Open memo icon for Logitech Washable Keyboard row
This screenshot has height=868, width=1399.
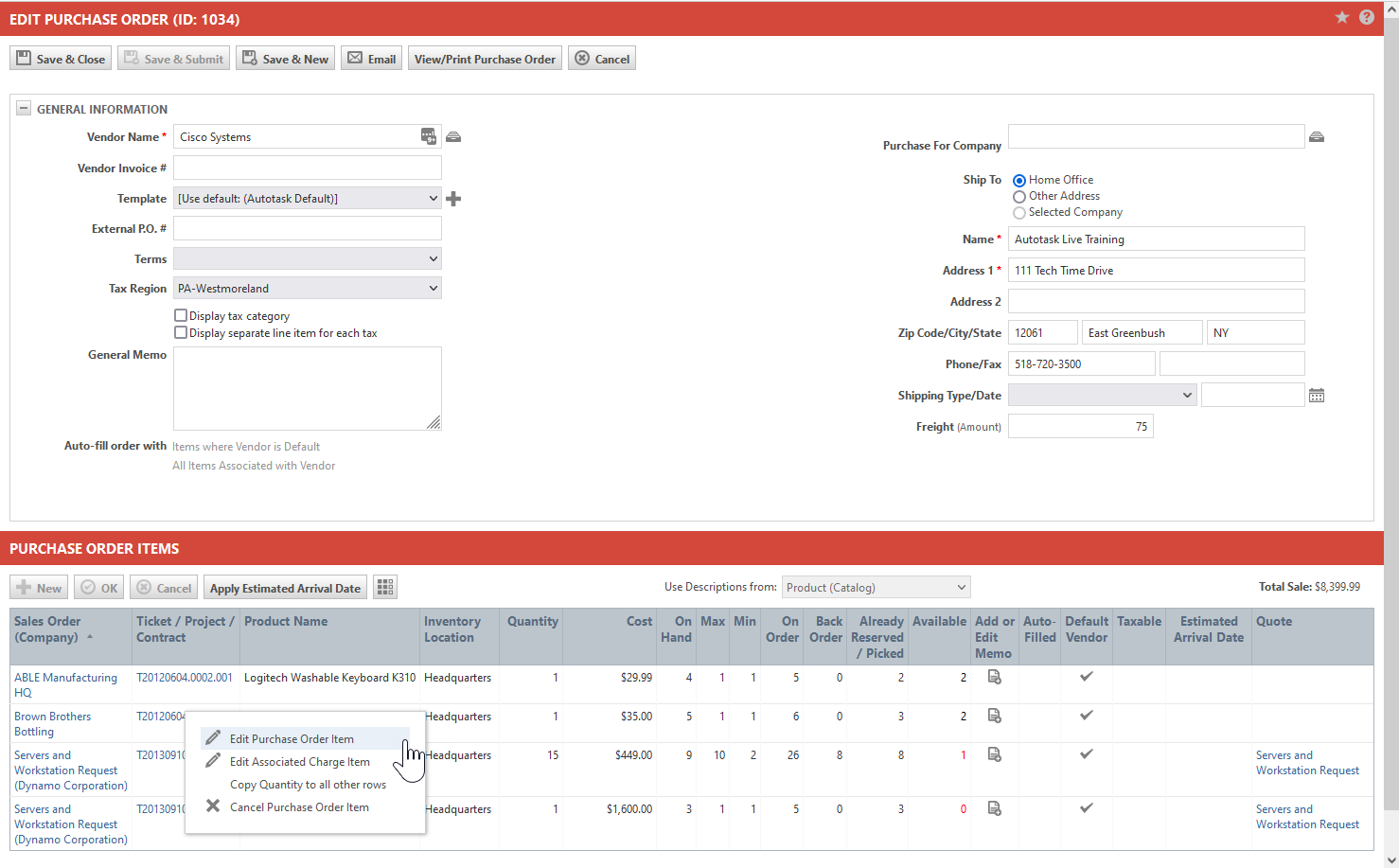(994, 677)
